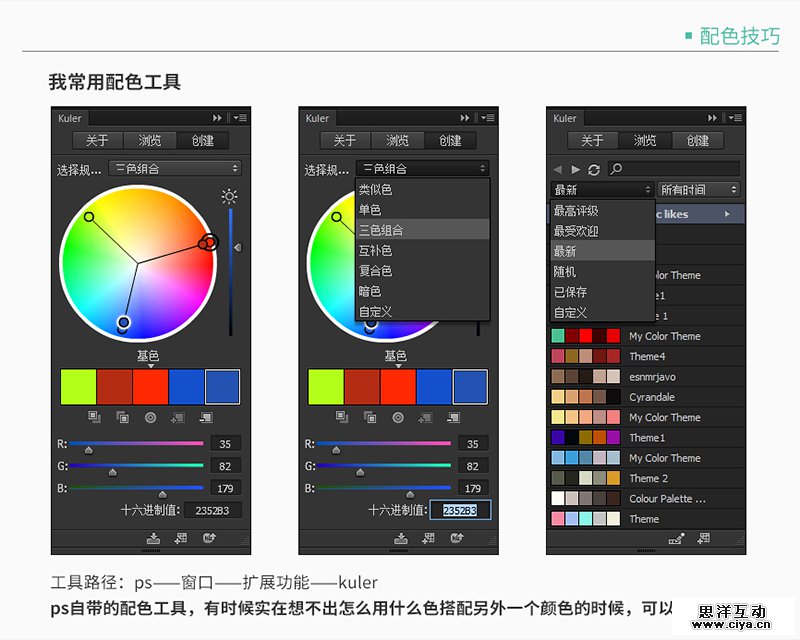Screen dimensions: 800x640
Task: Expand the 三色组合 rule dropdown in left panel
Action: [175, 169]
